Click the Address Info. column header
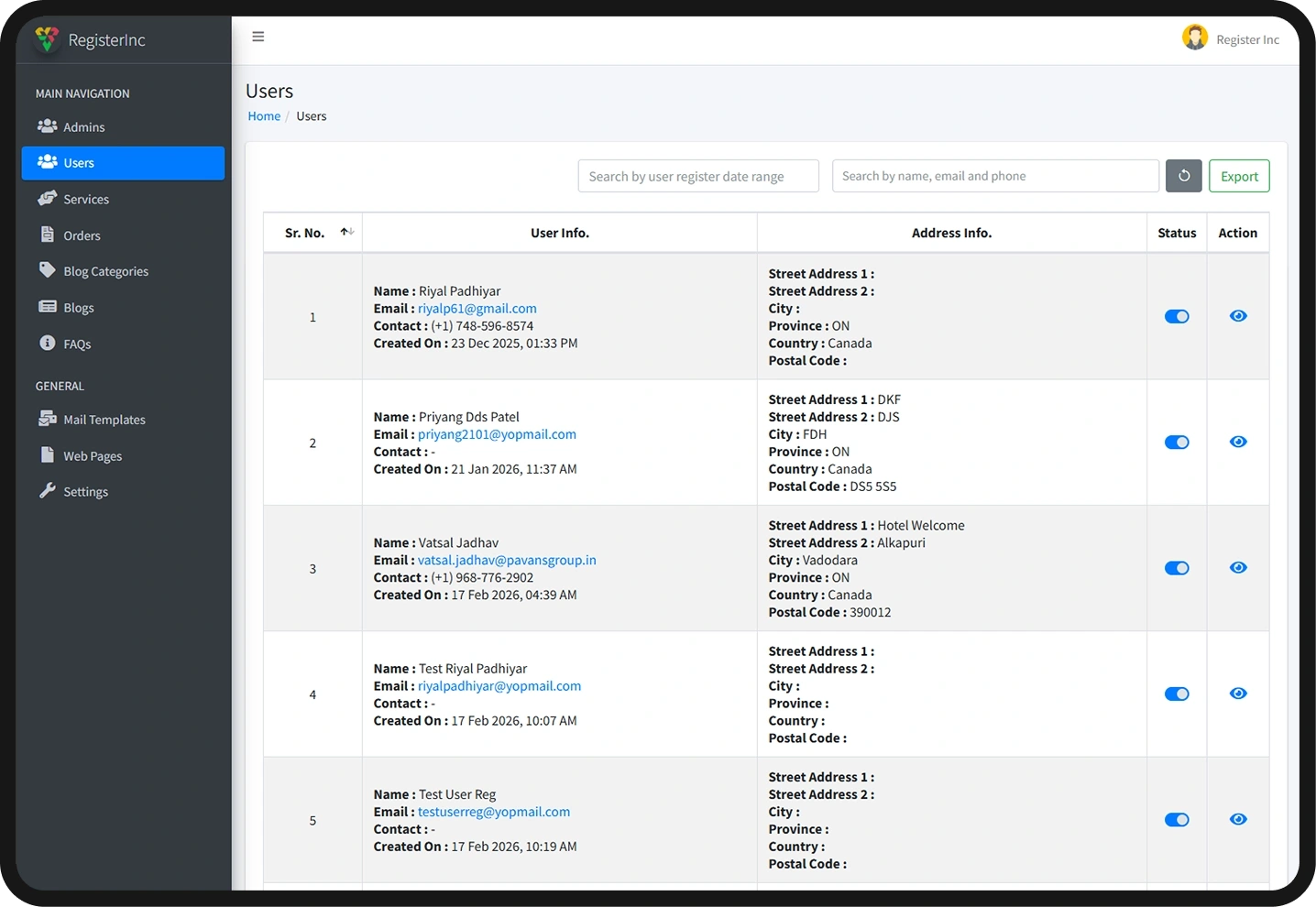Viewport: 1316px width, 907px height. 951,233
